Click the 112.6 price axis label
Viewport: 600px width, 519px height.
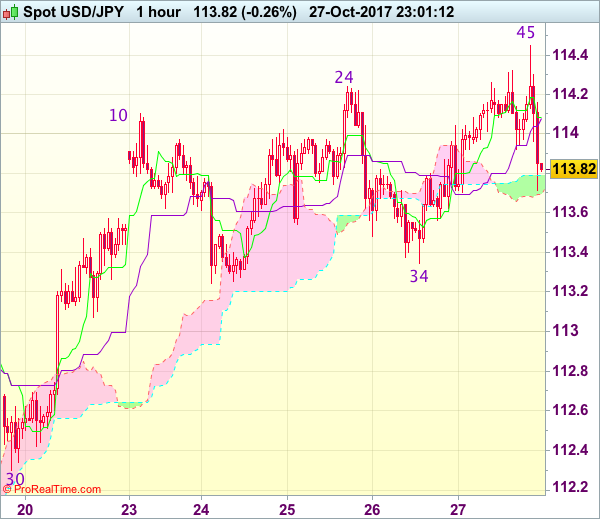(x=570, y=411)
